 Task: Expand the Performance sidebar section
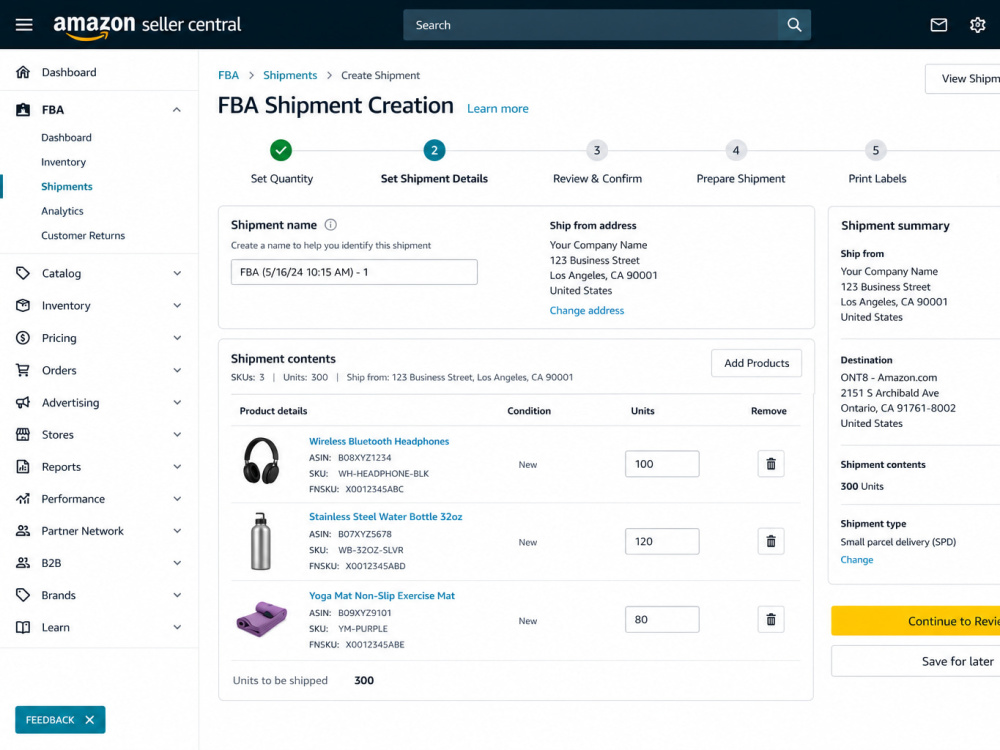pos(177,499)
